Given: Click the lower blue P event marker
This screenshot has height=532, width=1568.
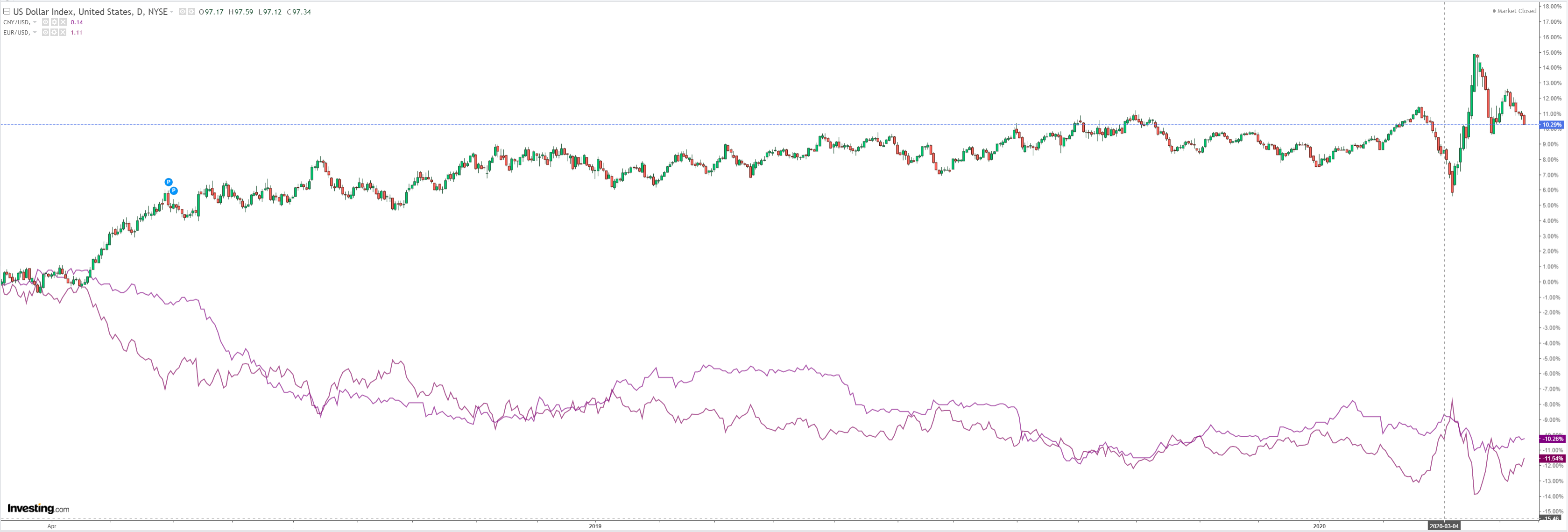Looking at the screenshot, I should (174, 191).
